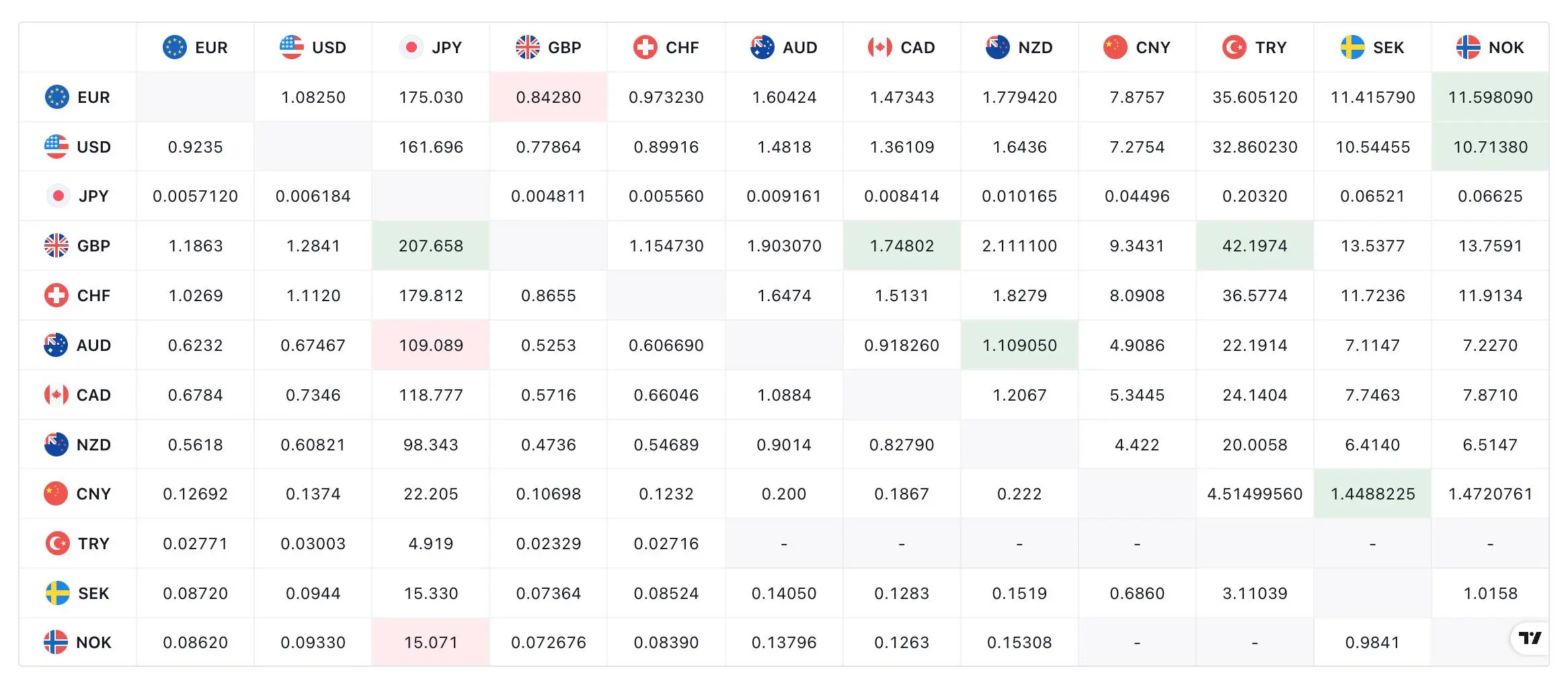
Task: Open the CNY/SEK rate 1.4488225
Action: coord(1373,493)
